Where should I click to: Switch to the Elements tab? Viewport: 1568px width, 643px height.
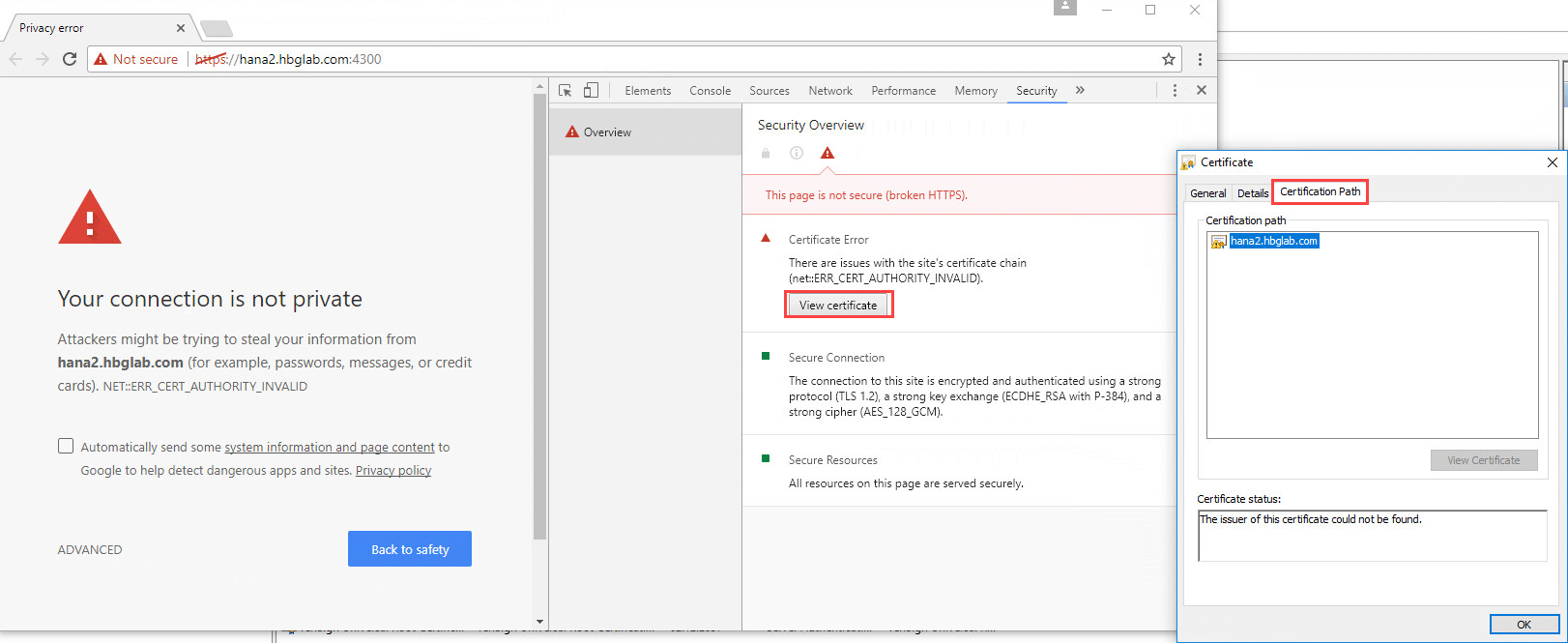[648, 91]
